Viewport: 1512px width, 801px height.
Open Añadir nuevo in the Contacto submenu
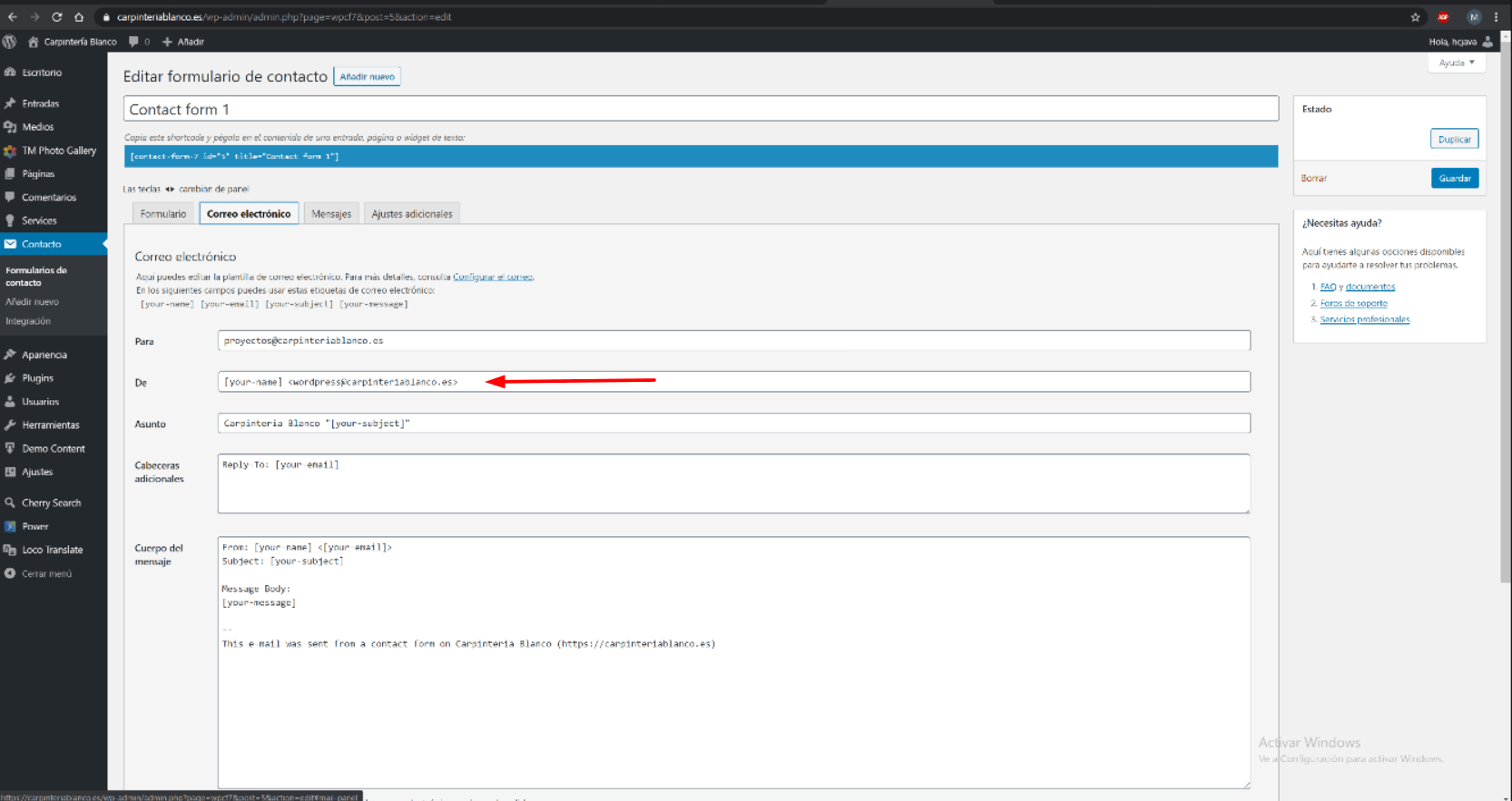[x=33, y=302]
